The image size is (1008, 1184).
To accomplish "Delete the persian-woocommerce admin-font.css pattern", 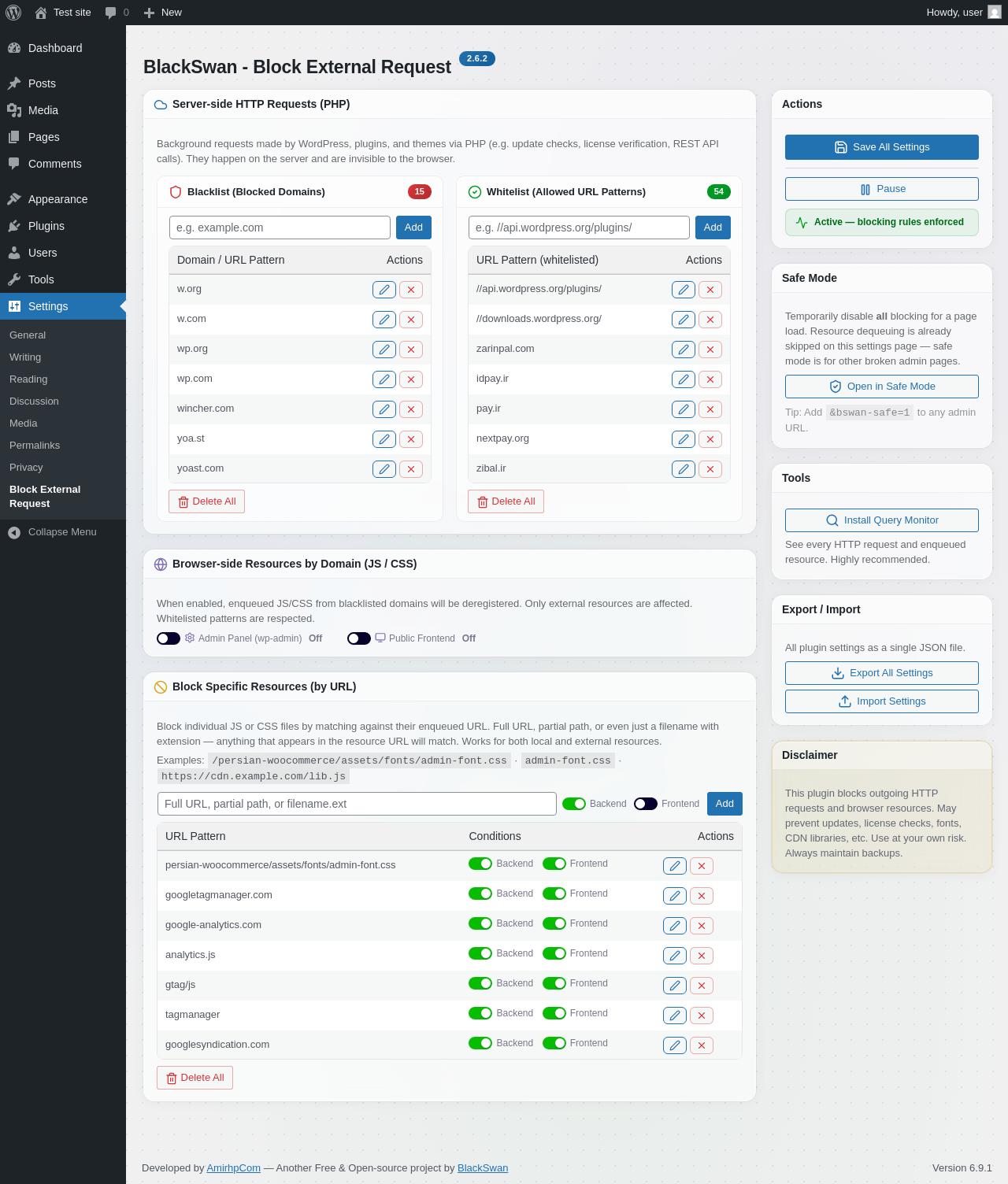I will tap(702, 866).
